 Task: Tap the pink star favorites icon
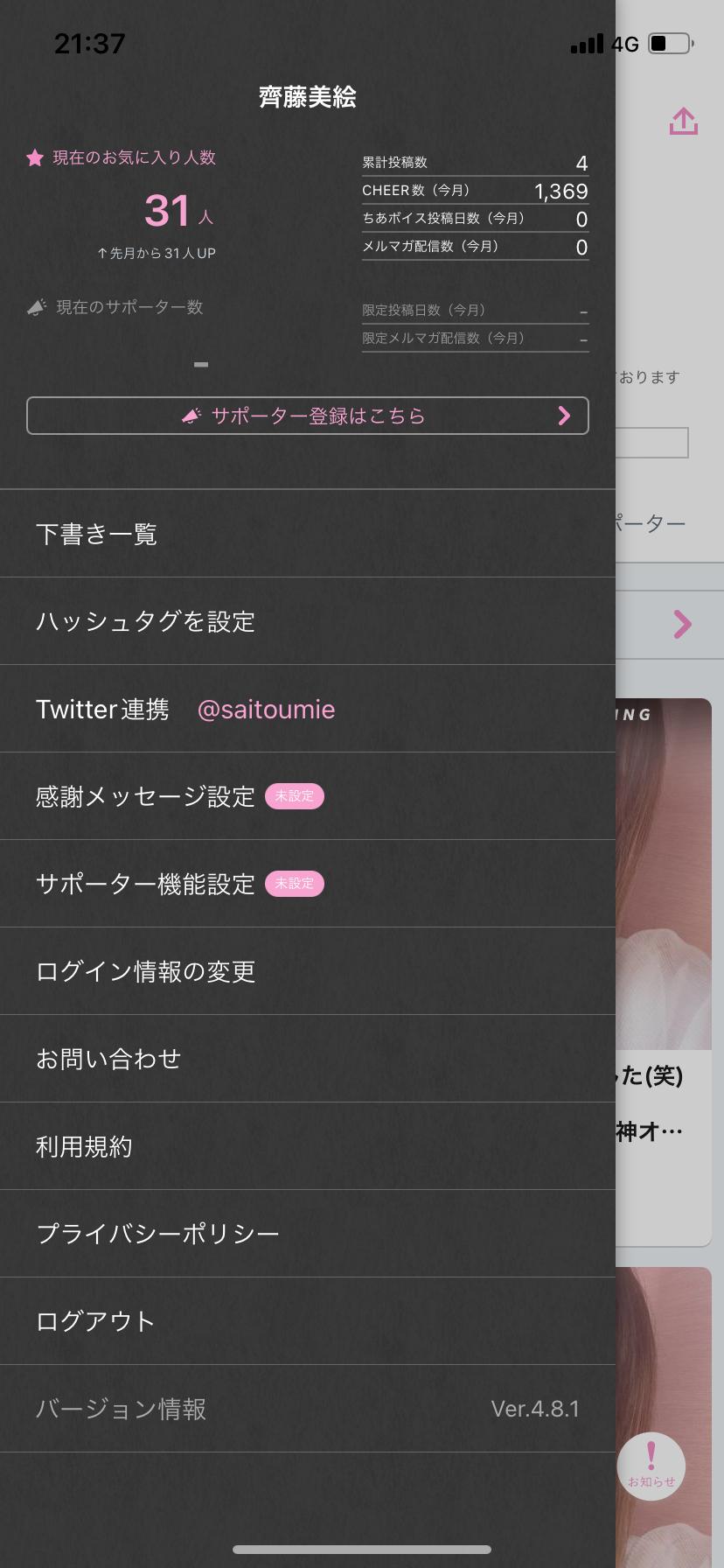tap(35, 158)
